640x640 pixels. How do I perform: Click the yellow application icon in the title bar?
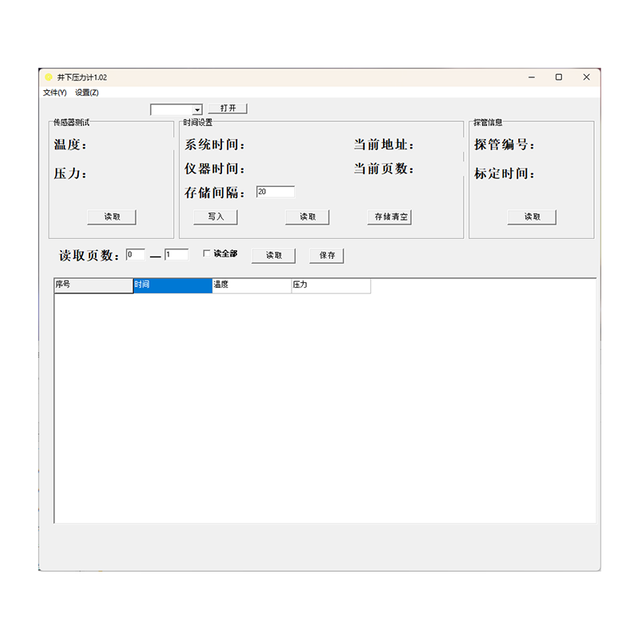tap(49, 77)
